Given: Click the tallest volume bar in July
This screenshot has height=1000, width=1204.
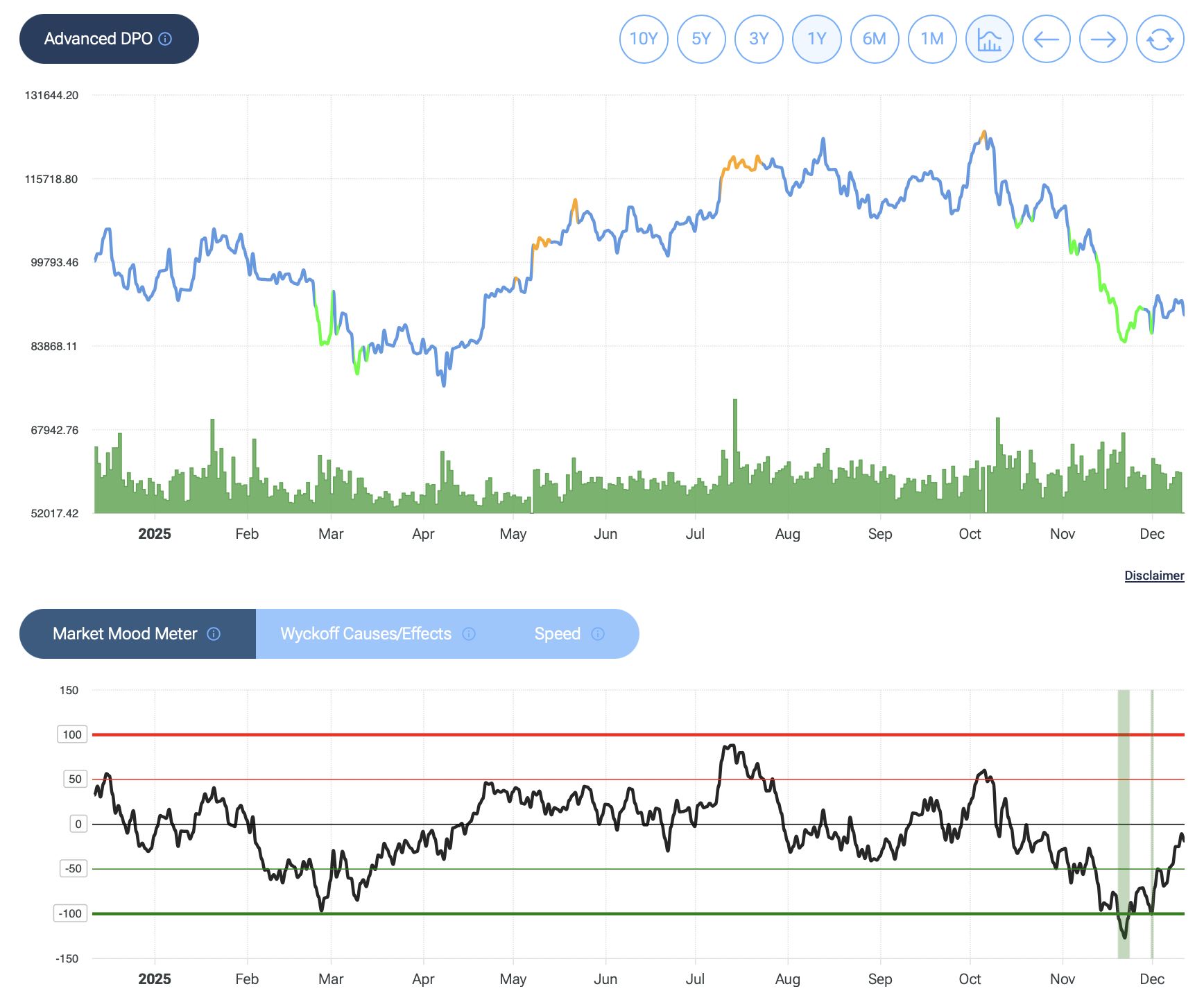Looking at the screenshot, I should pos(735,458).
